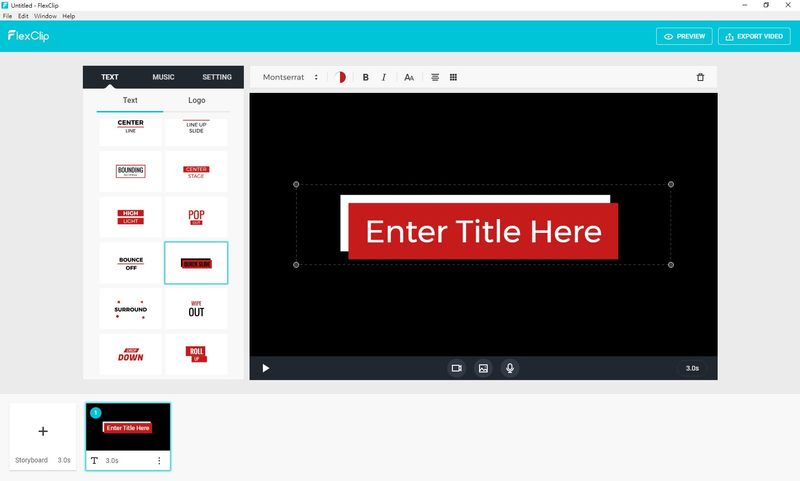The width and height of the screenshot is (800, 481).
Task: Choose the Bounding text style
Action: click(131, 171)
